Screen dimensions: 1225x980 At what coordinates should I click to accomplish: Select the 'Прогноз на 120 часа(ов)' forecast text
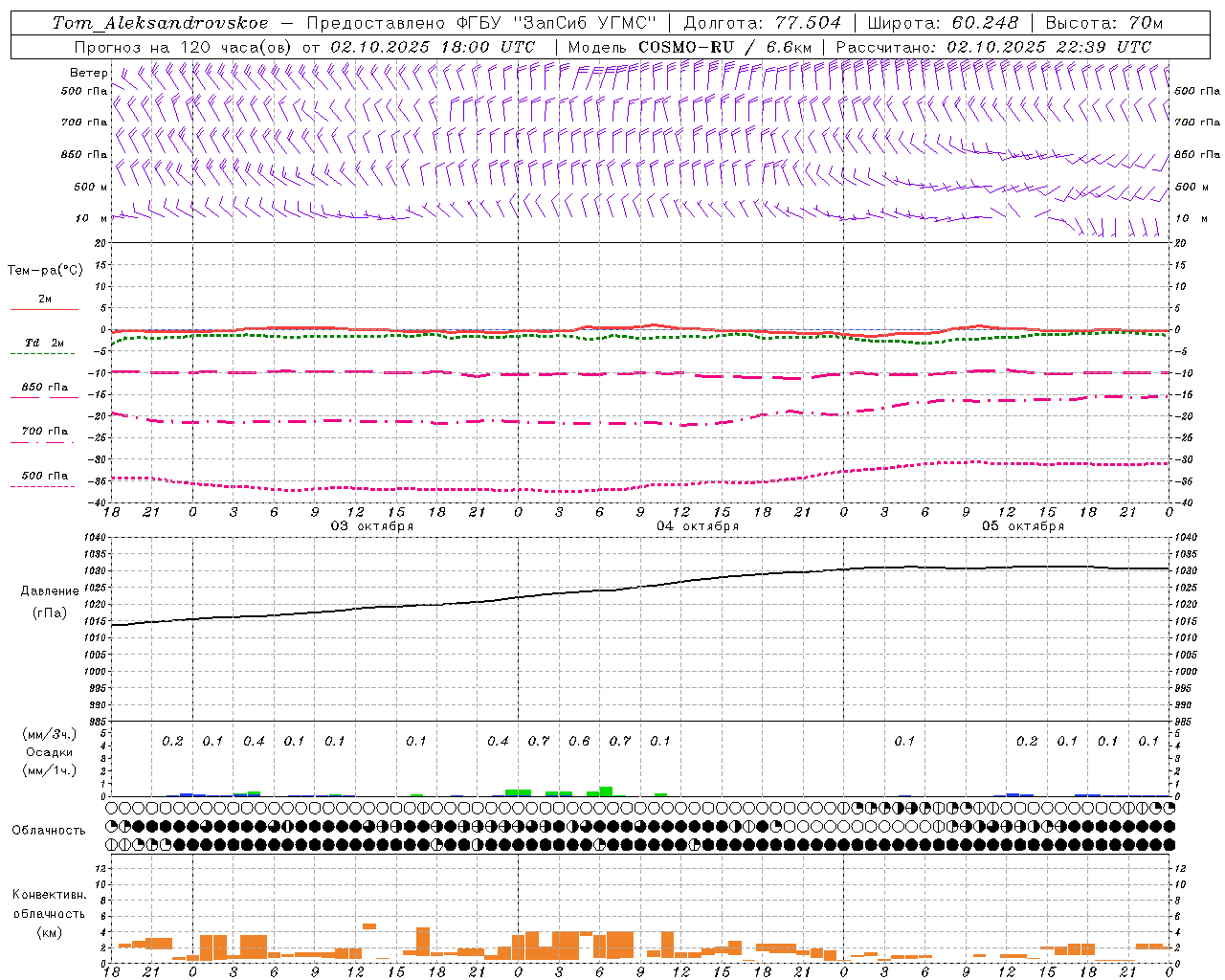click(x=184, y=47)
